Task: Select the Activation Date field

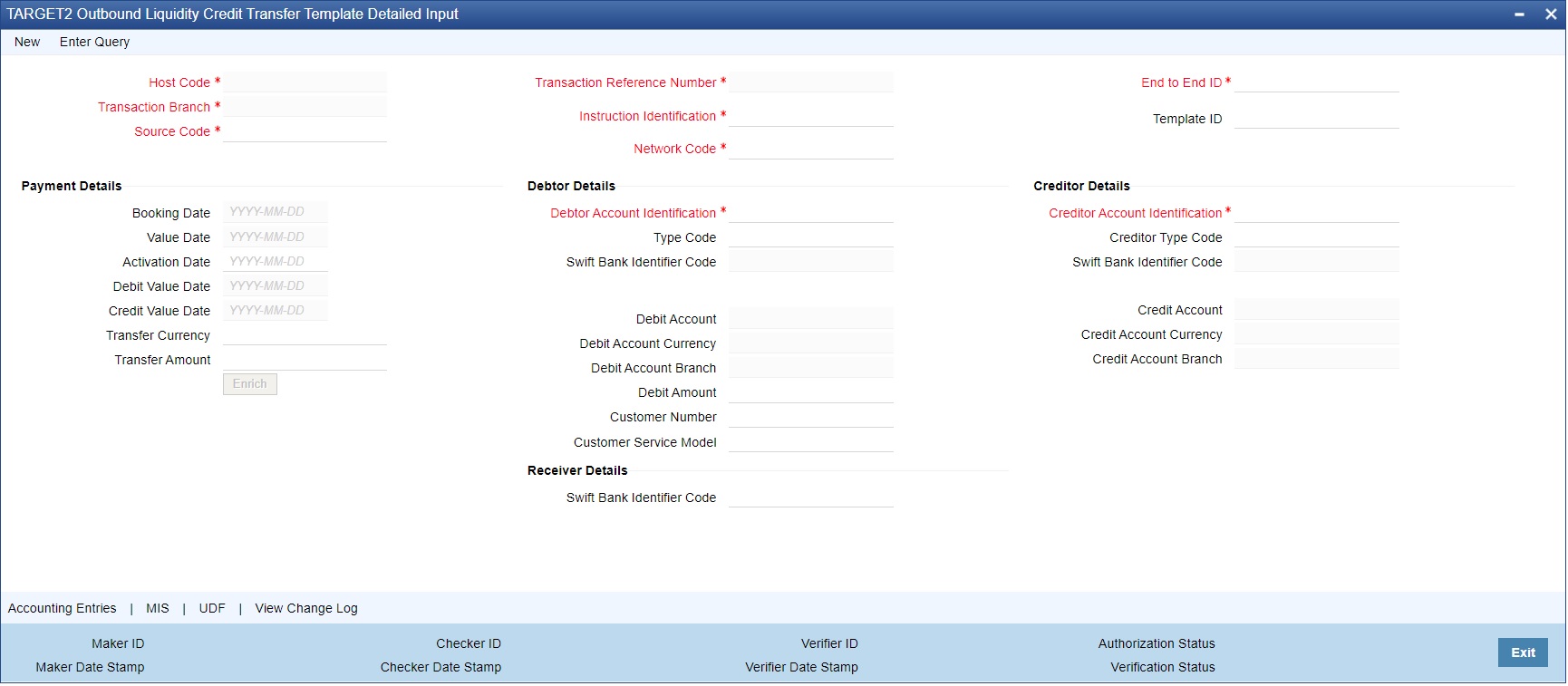Action: pos(276,261)
